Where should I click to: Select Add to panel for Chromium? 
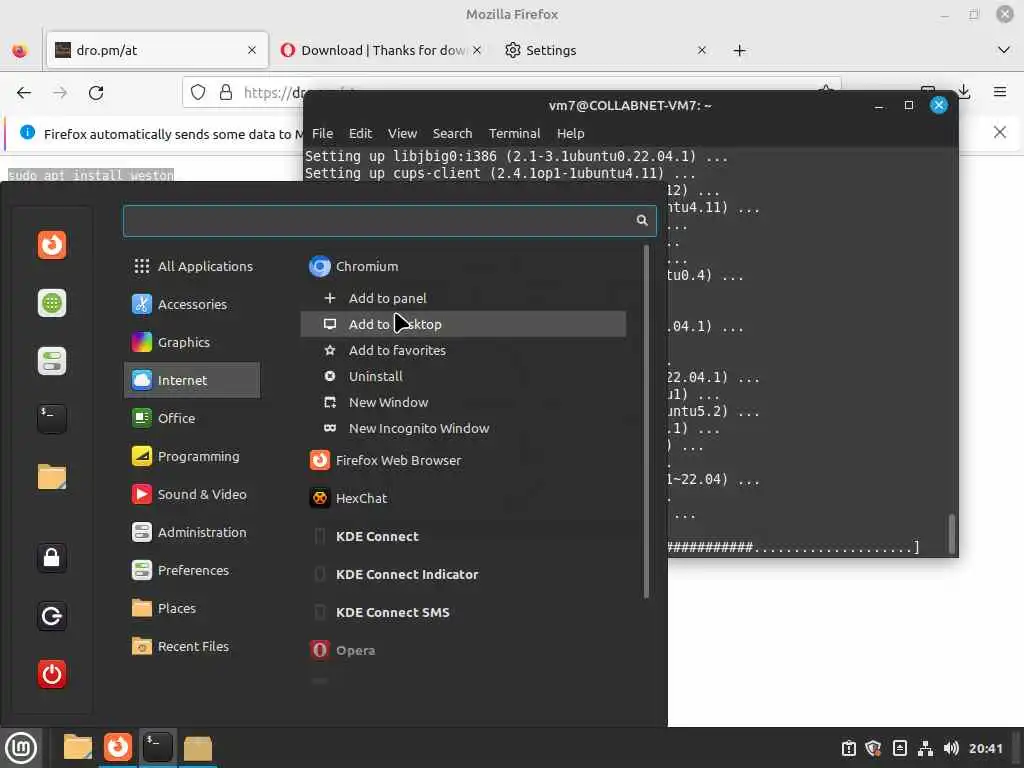[463, 298]
